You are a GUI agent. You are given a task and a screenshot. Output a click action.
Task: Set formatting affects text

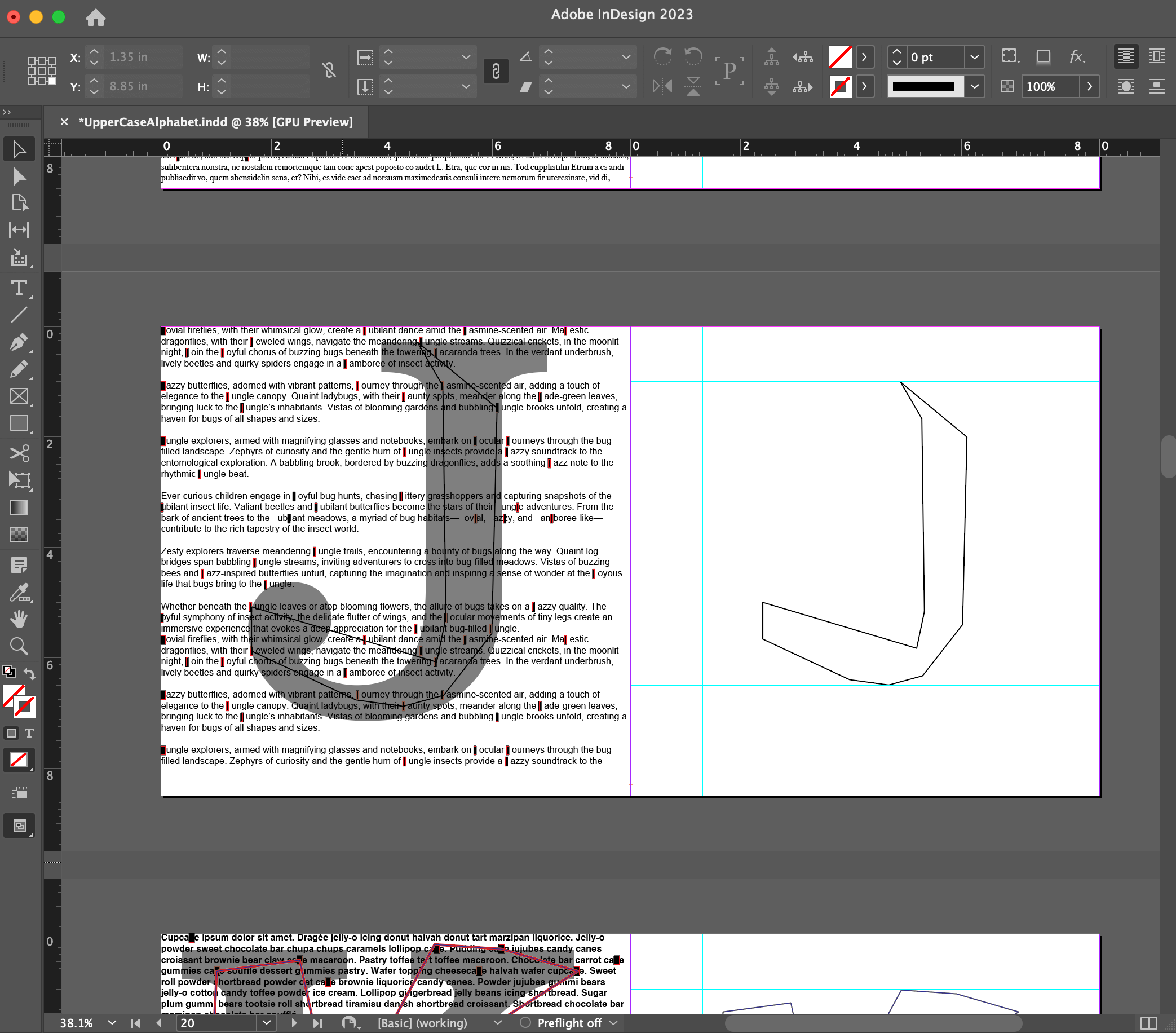[29, 733]
